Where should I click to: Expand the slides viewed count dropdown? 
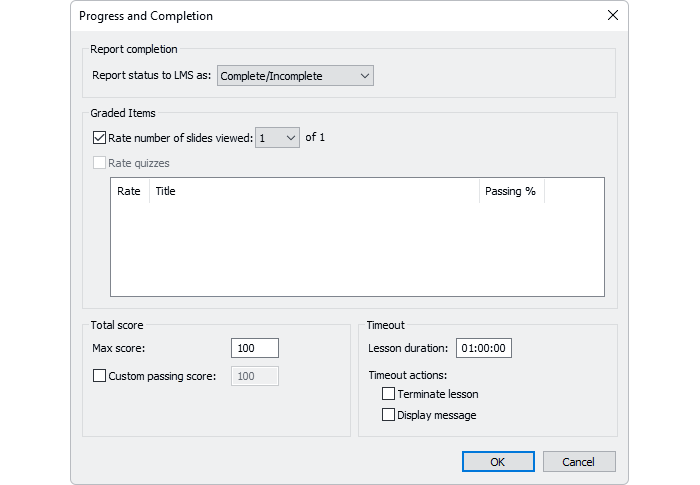277,138
